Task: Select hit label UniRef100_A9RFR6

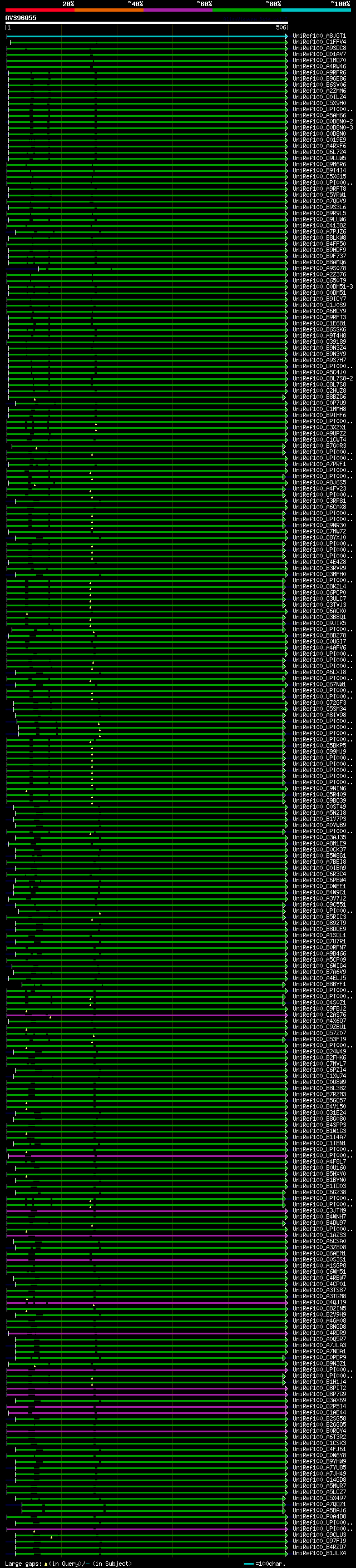Action: pos(319,72)
